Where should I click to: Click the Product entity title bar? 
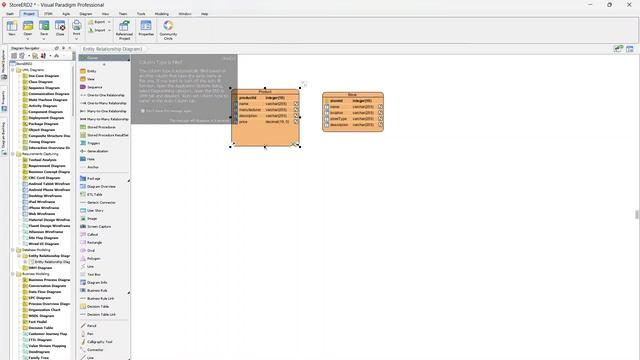265,92
